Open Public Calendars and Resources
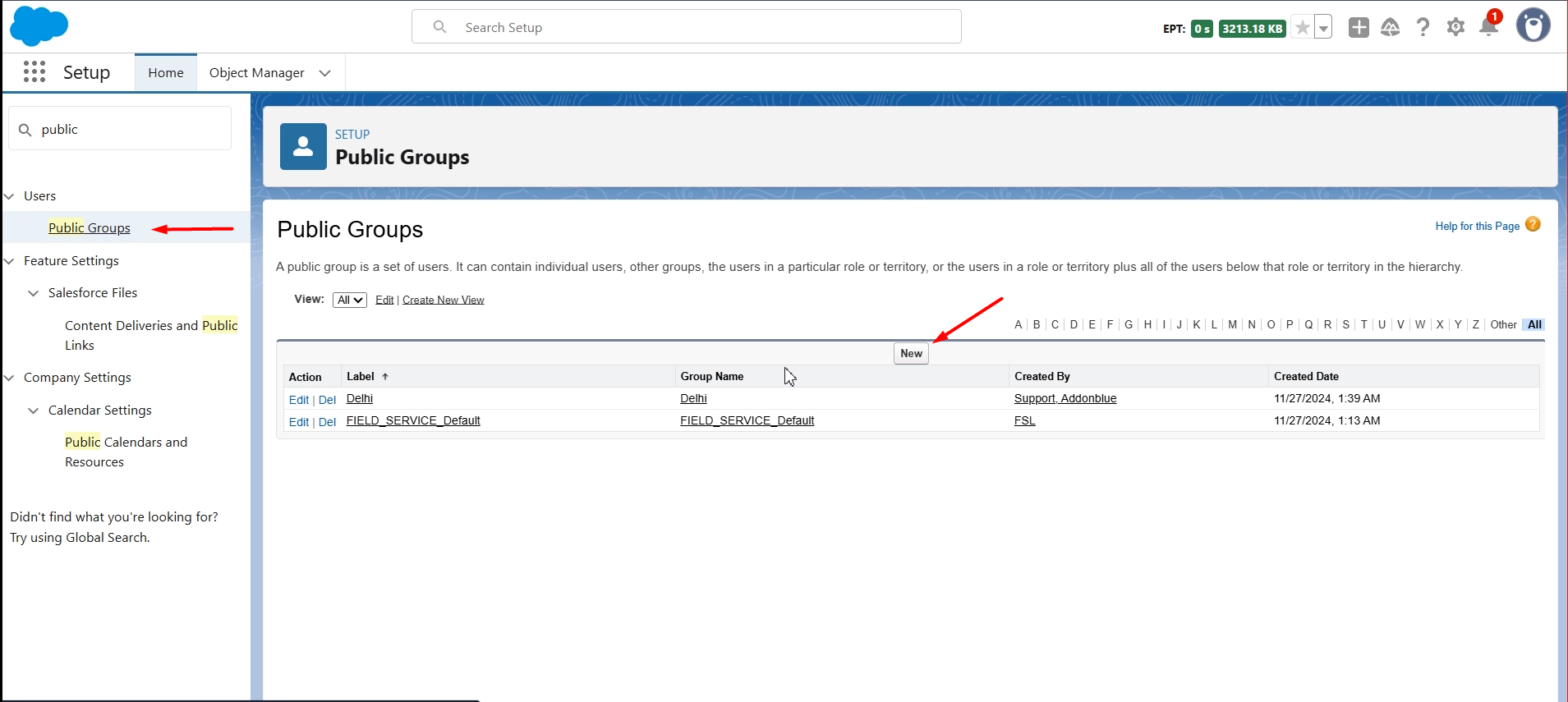The image size is (1568, 702). click(x=126, y=452)
